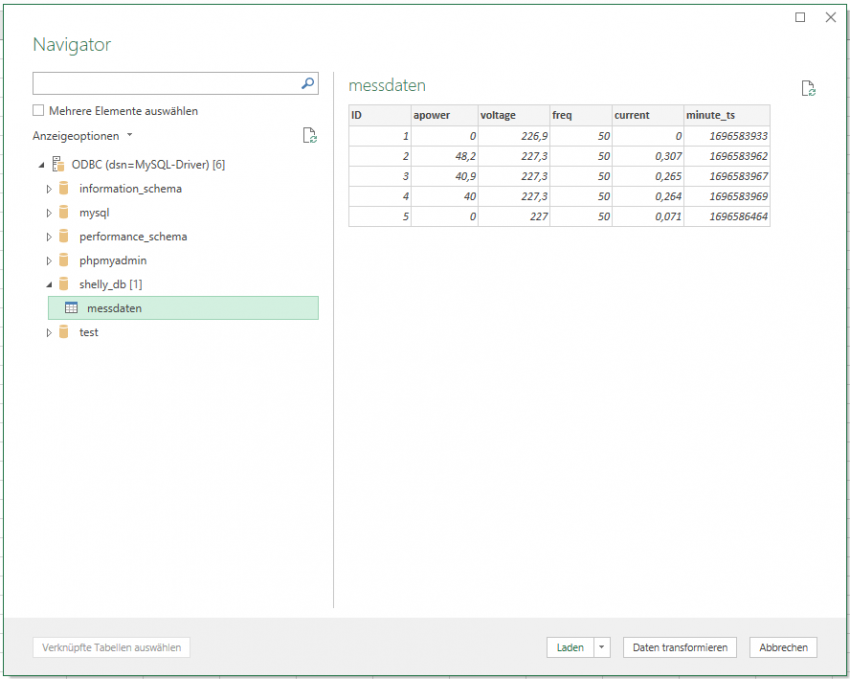This screenshot has height=679, width=850.
Task: Click the search magnifier icon
Action: coord(308,83)
